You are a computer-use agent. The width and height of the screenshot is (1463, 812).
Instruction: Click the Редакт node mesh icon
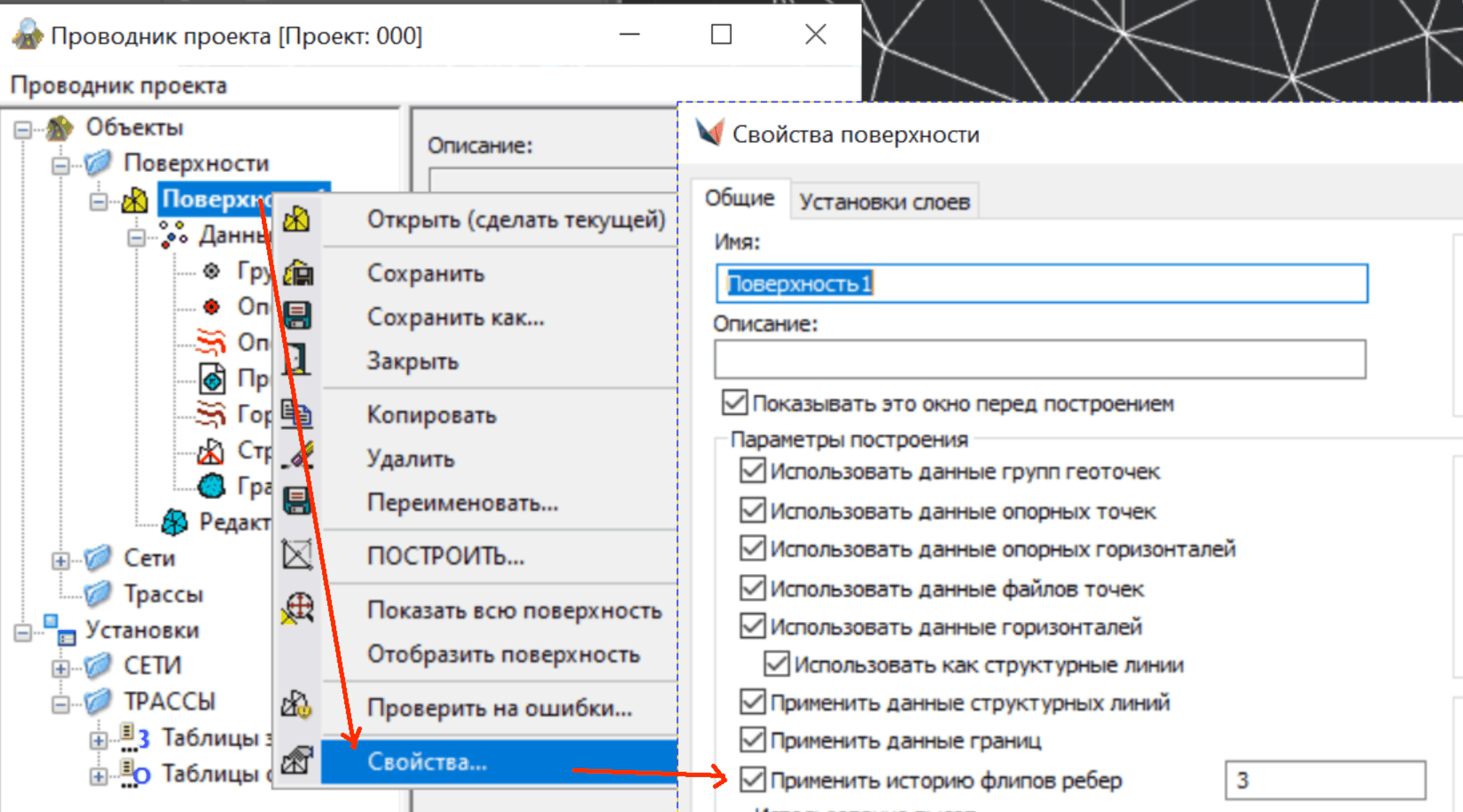(x=174, y=522)
